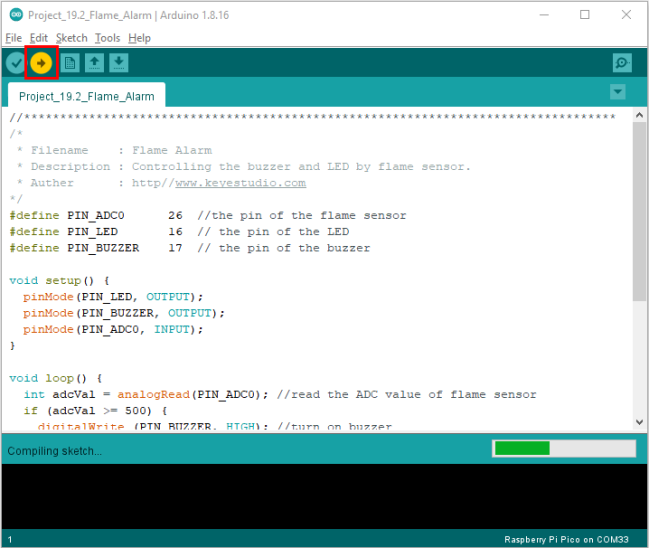Viewport: 650px width, 548px height.
Task: Click 'void setup() {' line
Action: pos(59,281)
